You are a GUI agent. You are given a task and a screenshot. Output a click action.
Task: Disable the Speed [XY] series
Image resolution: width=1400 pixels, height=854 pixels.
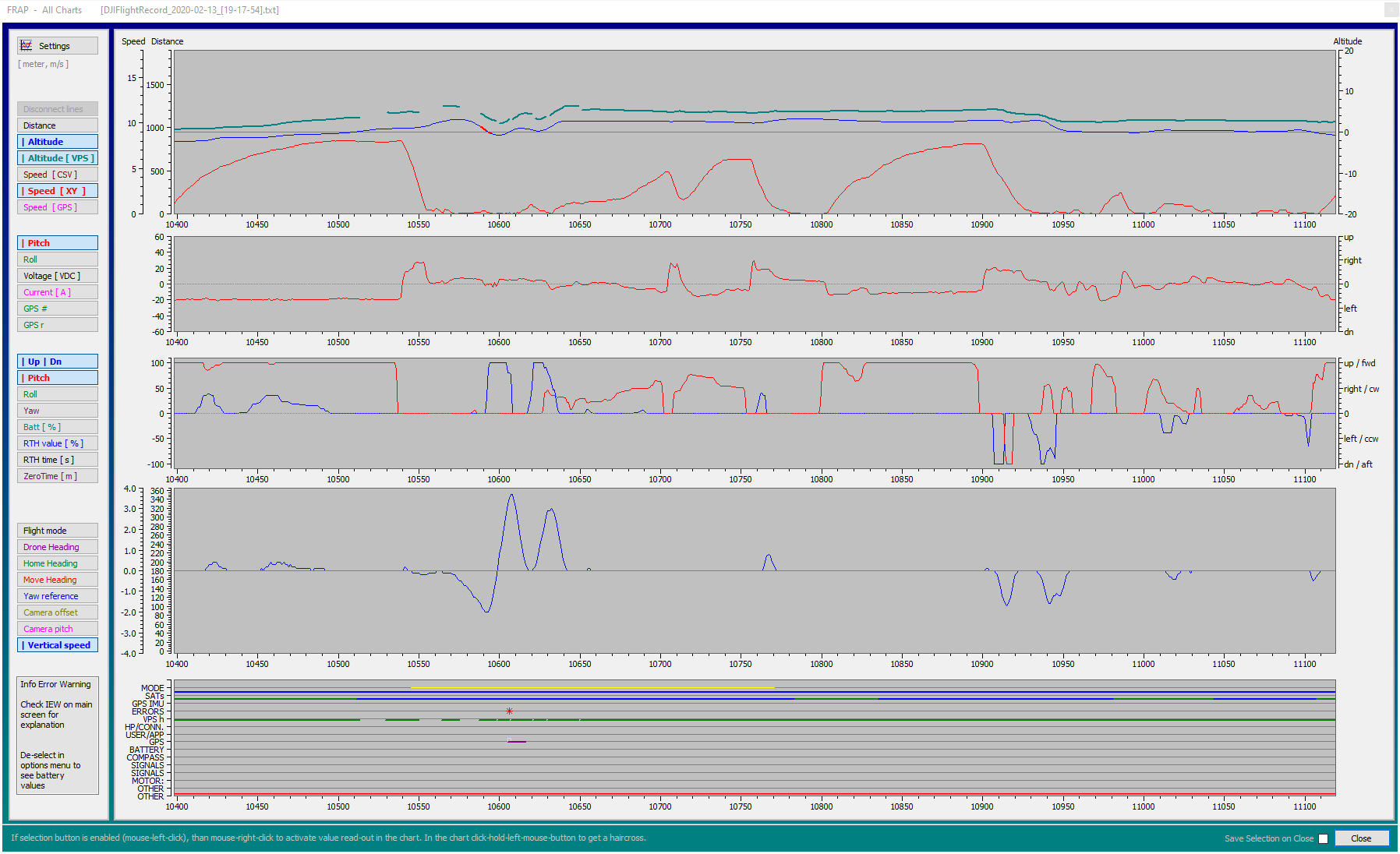pos(58,191)
